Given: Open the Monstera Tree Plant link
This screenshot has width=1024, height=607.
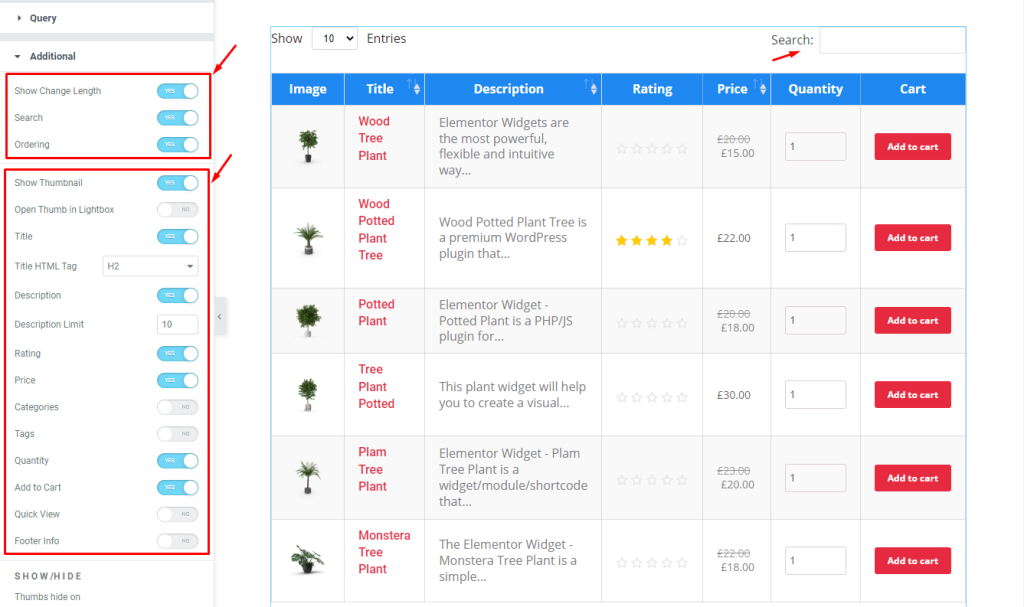Looking at the screenshot, I should [x=384, y=552].
